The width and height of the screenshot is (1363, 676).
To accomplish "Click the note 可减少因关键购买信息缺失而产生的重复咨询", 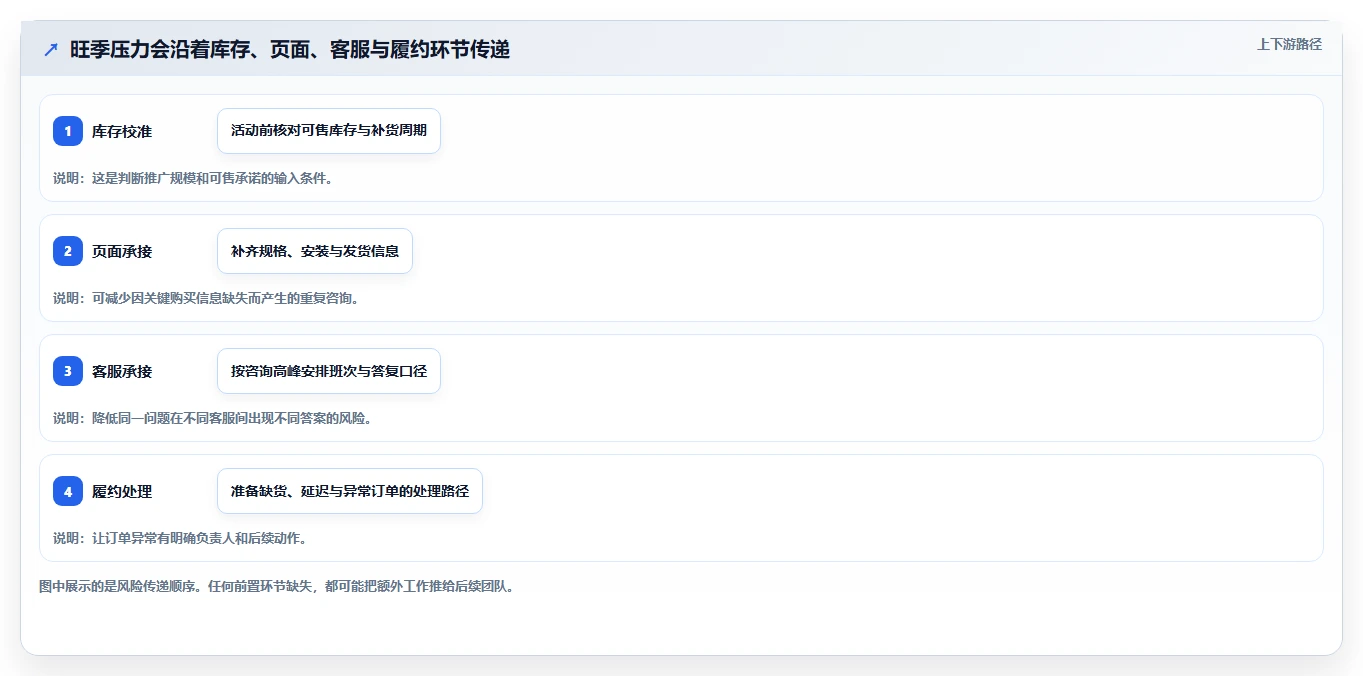I will 206,298.
